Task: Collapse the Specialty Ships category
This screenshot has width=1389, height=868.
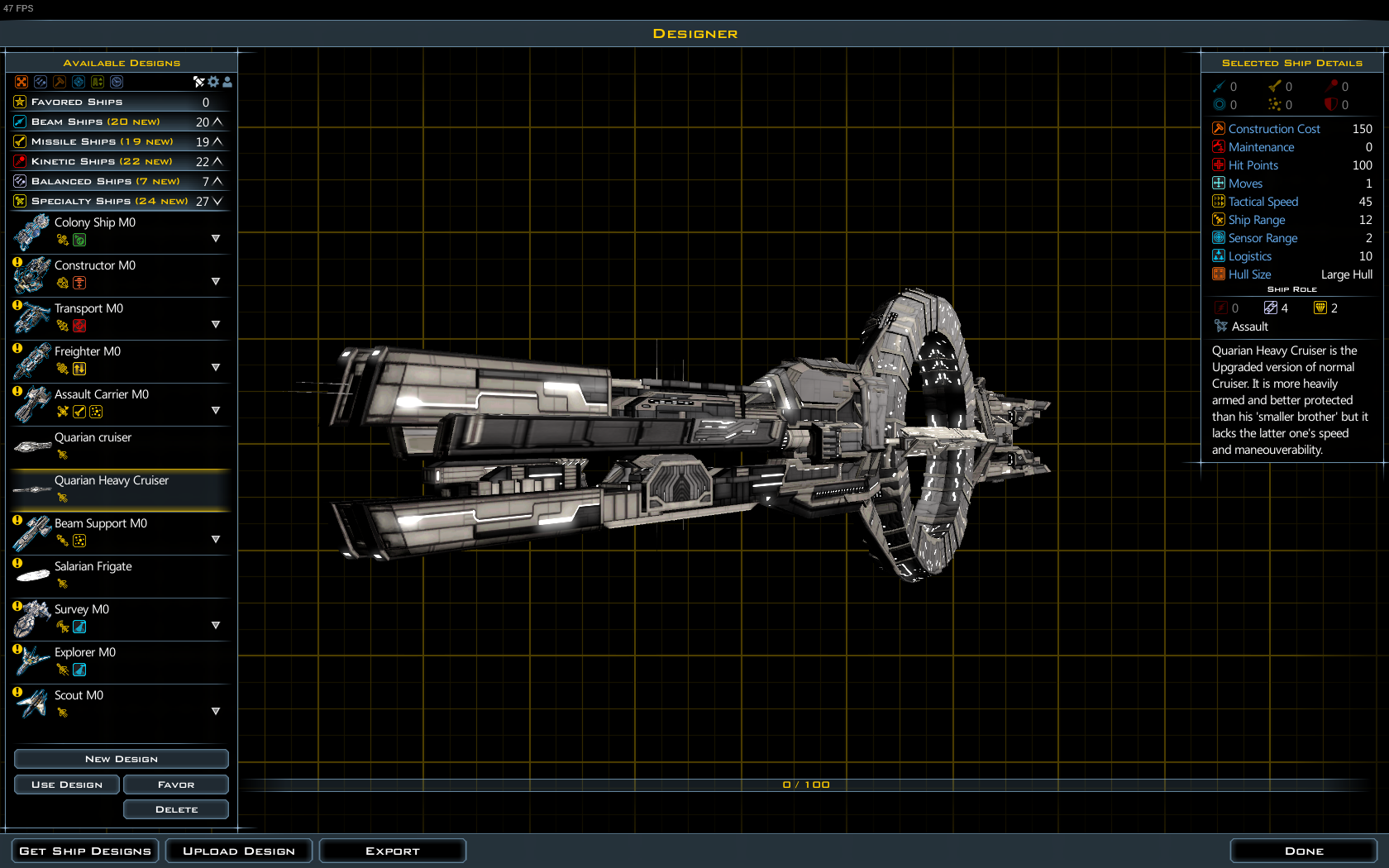Action: [217, 201]
